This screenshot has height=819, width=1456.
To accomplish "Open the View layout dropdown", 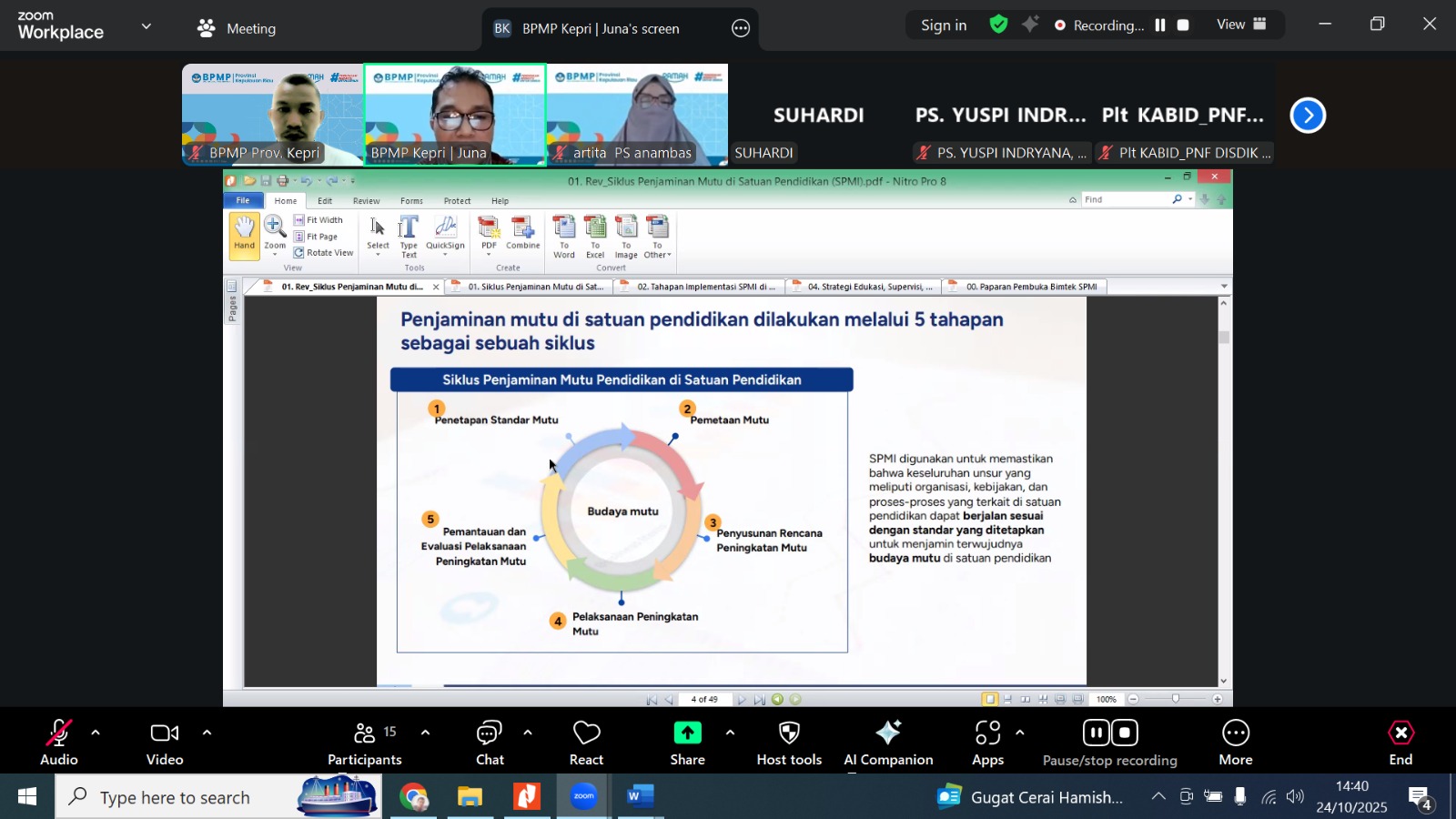I will point(1241,25).
